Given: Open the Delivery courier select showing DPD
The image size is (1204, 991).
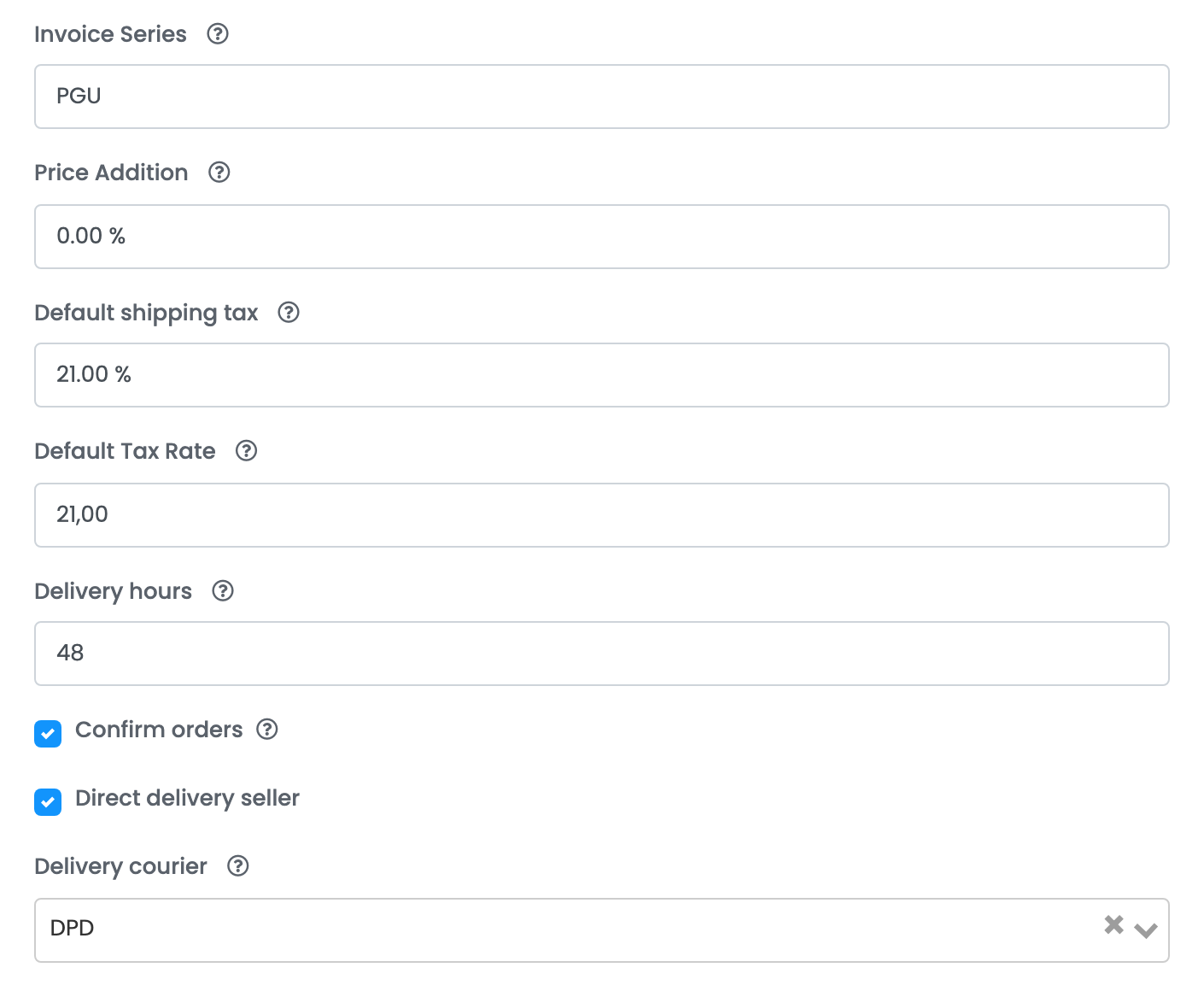Looking at the screenshot, I should point(601,929).
